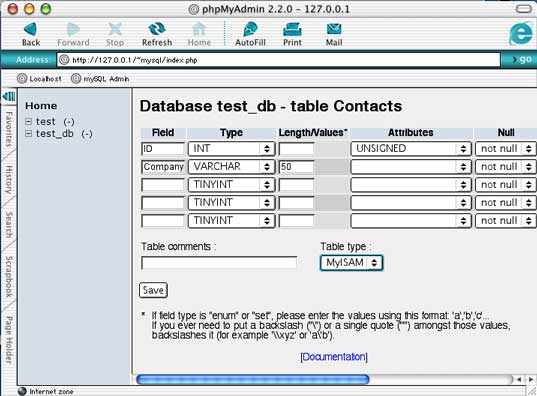Click the Home link in sidebar
537x396 pixels.
tap(41, 106)
